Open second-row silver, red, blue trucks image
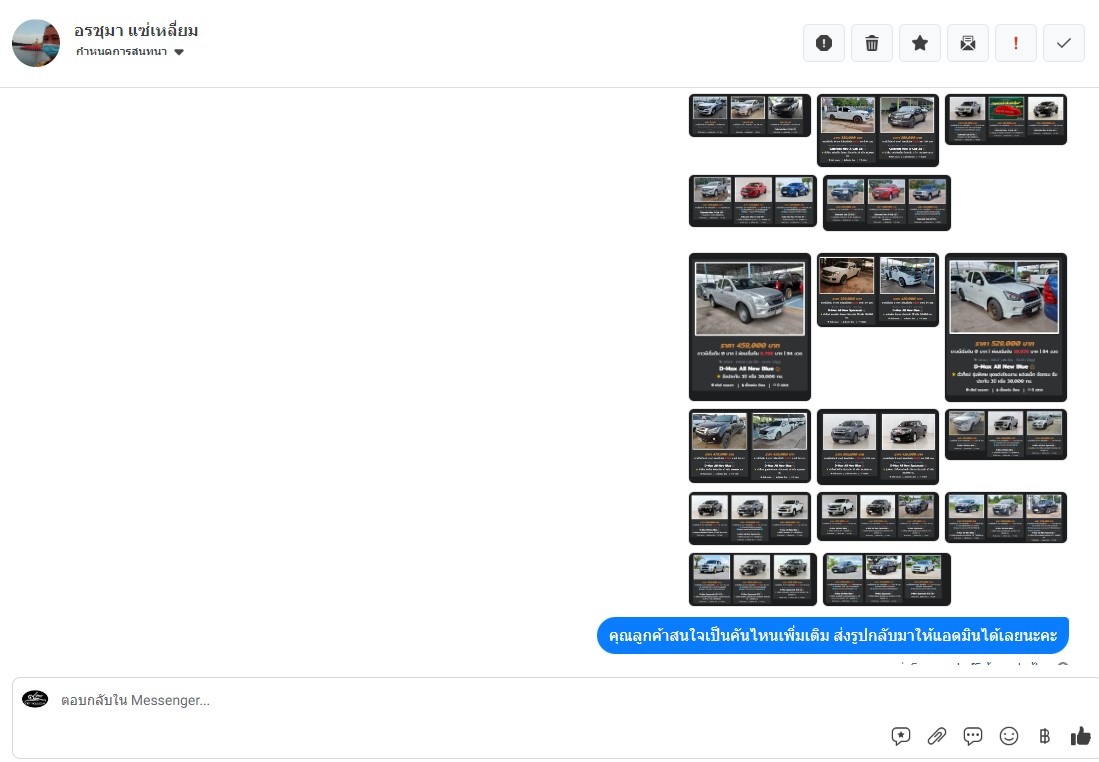1099x762 pixels. tap(753, 201)
